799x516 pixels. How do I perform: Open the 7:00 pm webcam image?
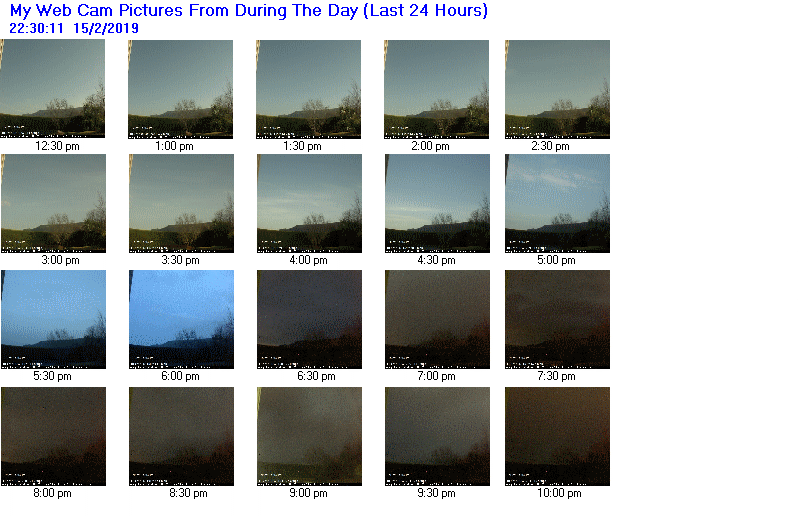coord(437,319)
